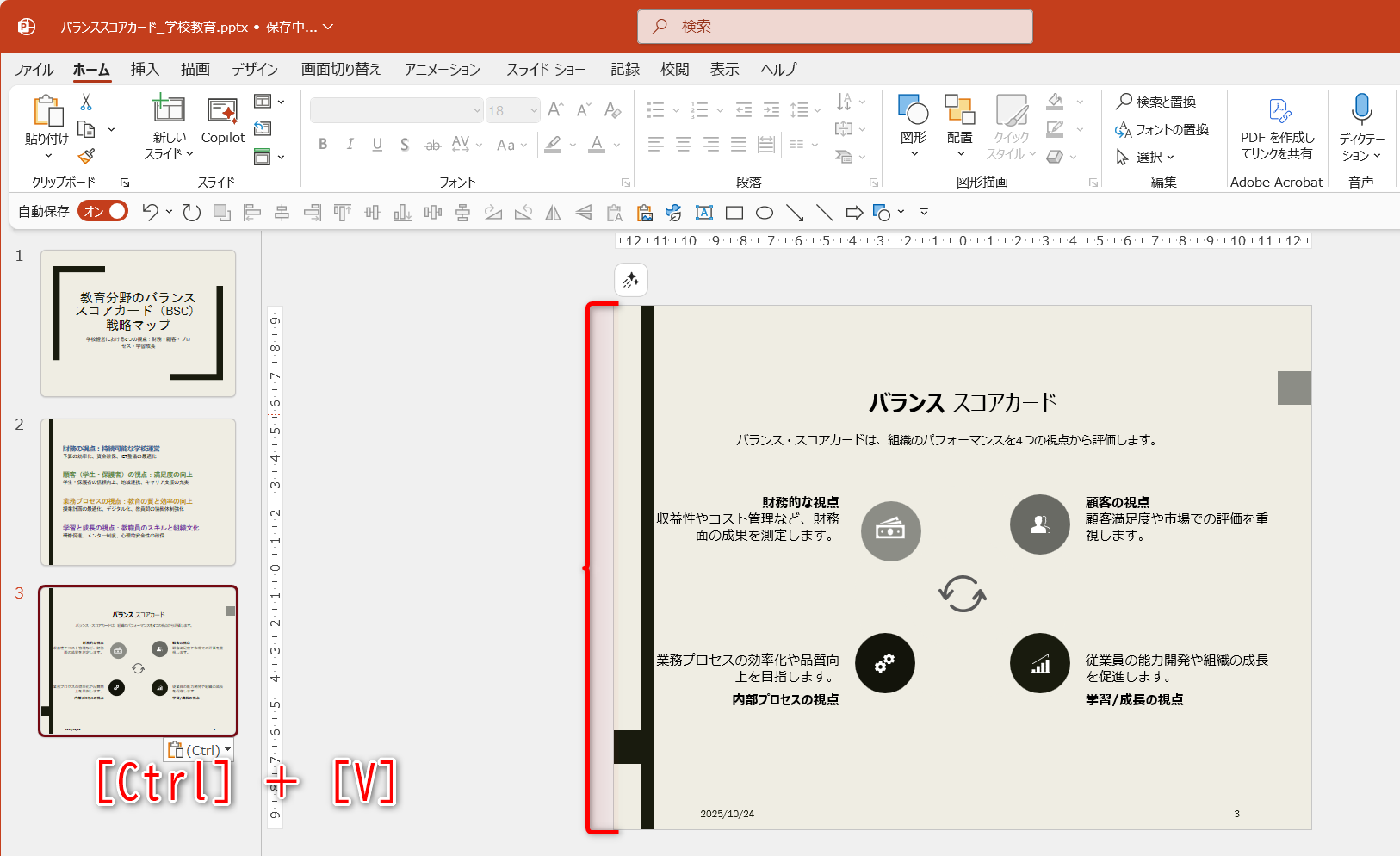Screen dimensions: 1400x856
Task: Open Copilot from the slide group
Action: point(222,125)
